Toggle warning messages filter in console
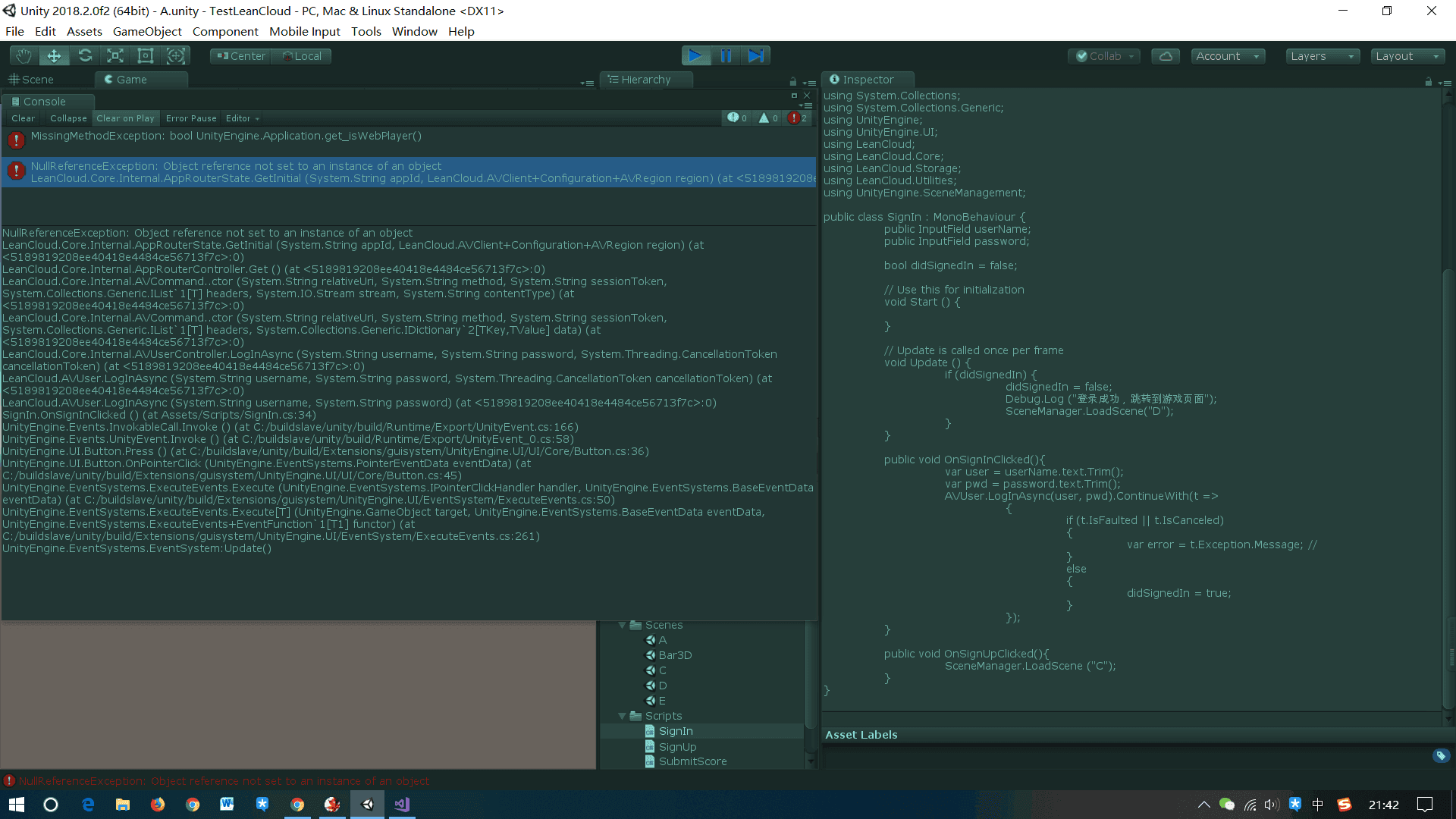The height and width of the screenshot is (819, 1456). pos(768,118)
